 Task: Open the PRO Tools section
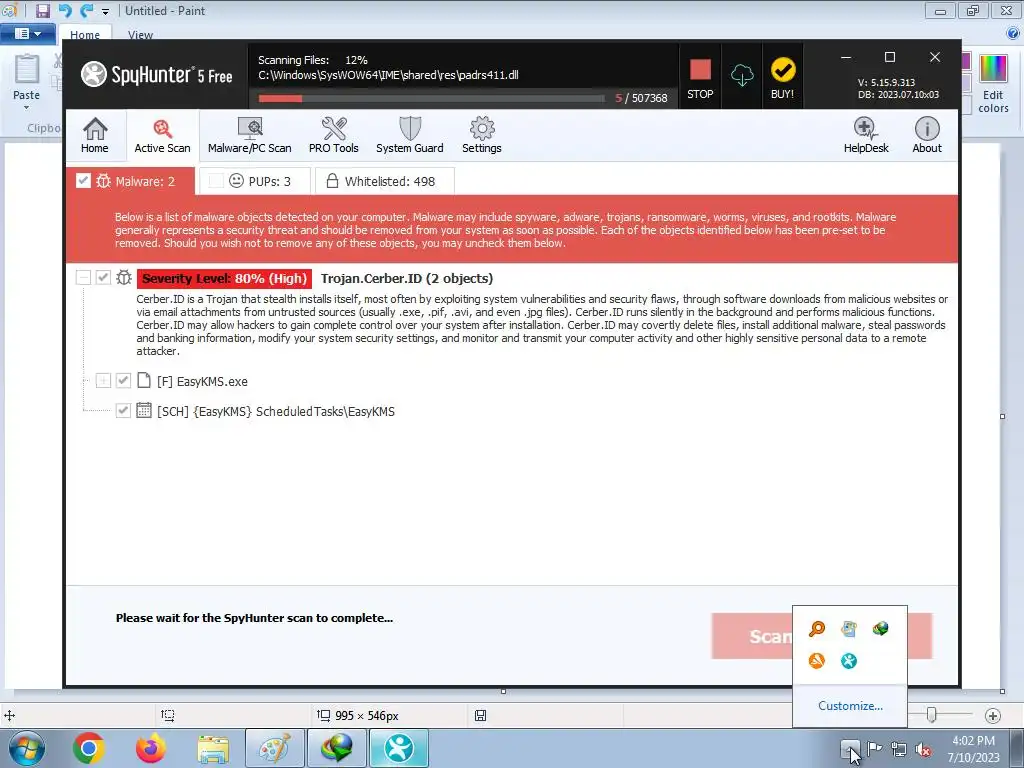tap(334, 136)
